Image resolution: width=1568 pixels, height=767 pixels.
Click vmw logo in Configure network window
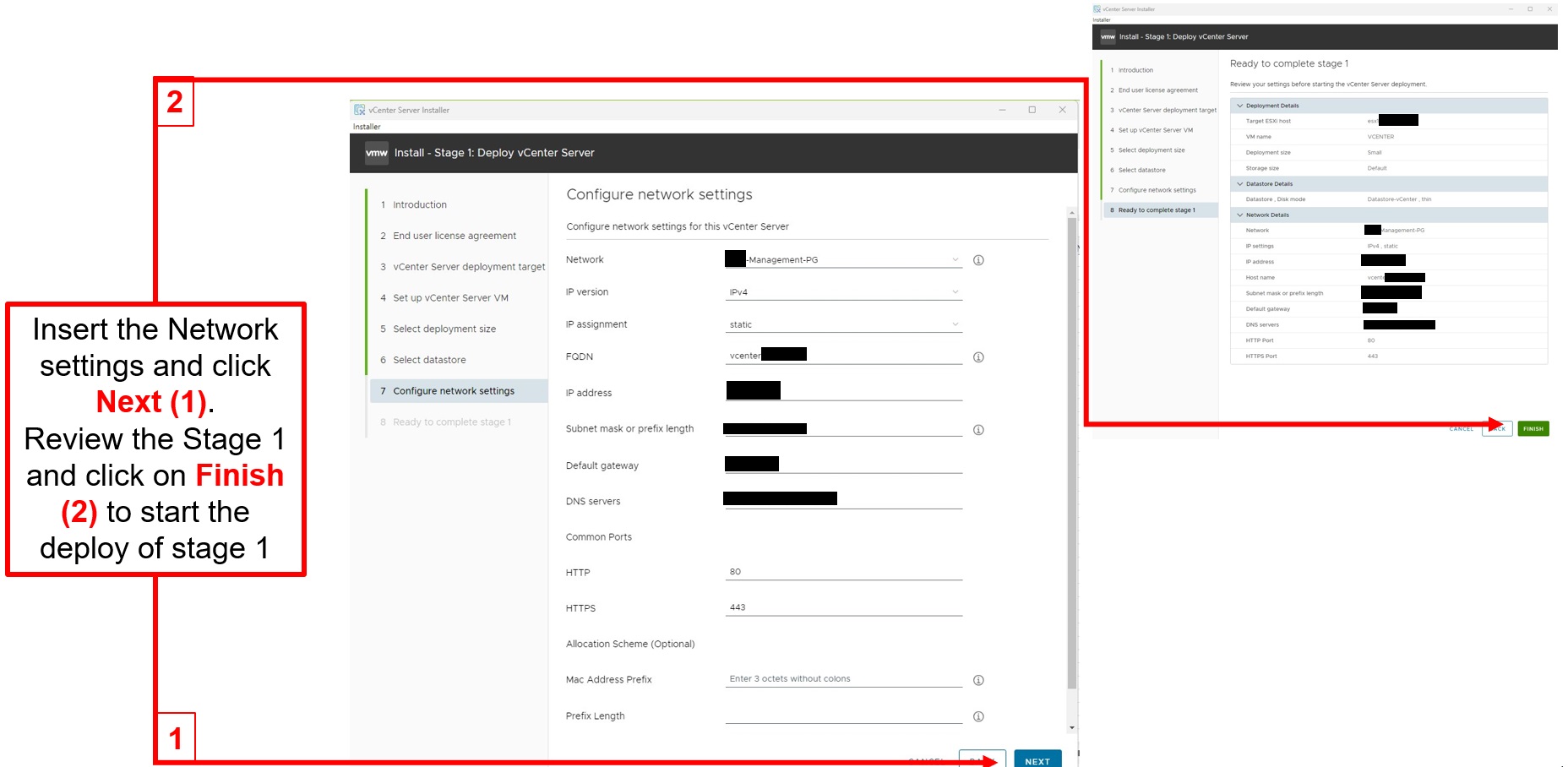pos(377,153)
